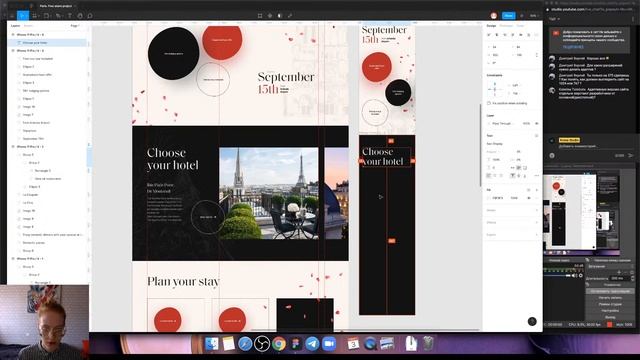Open Pass Through blend mode dropdown
The width and height of the screenshot is (640, 360).
(x=502, y=123)
